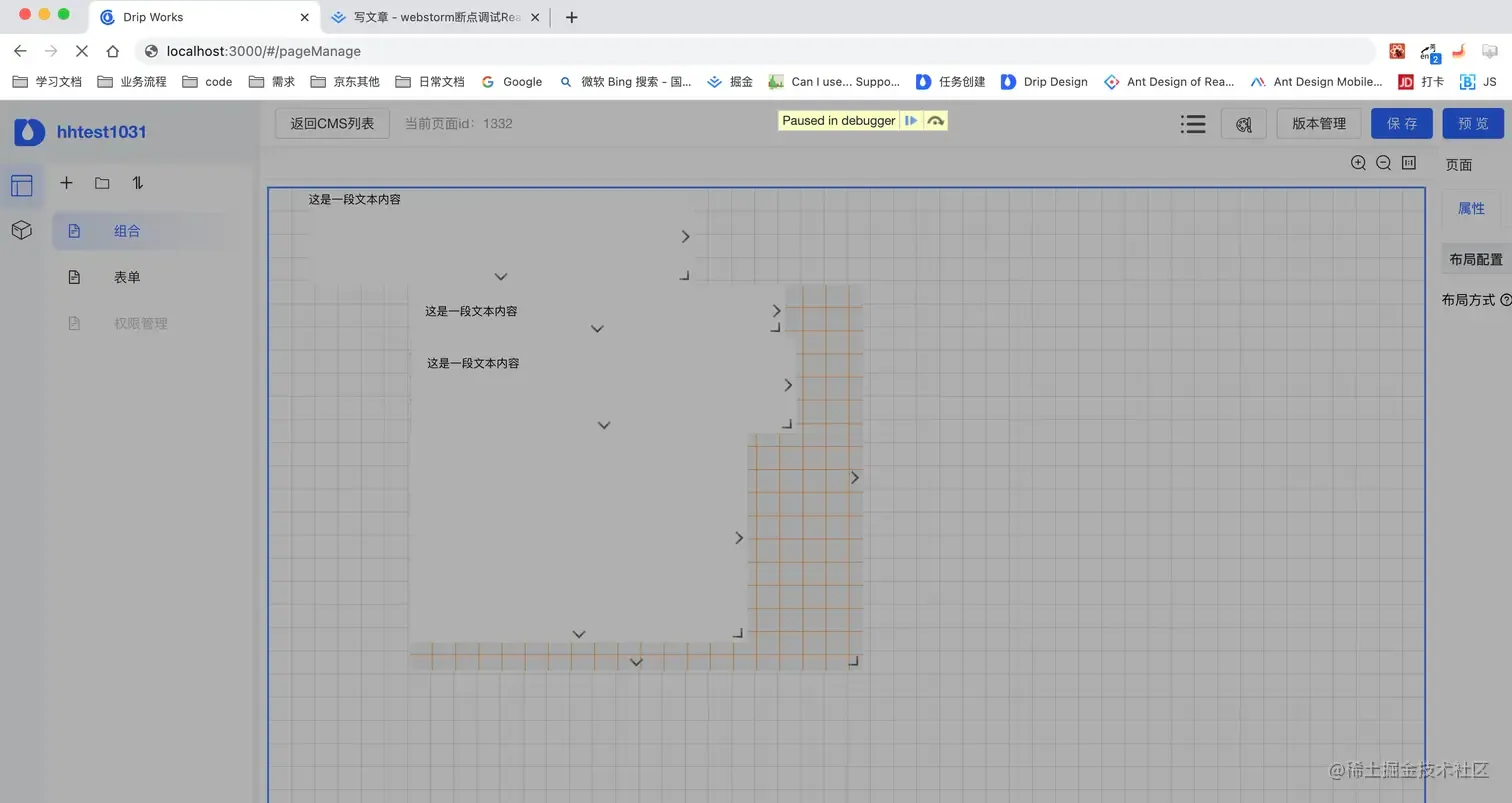Click the 当前页面id: 1332 label

458,124
